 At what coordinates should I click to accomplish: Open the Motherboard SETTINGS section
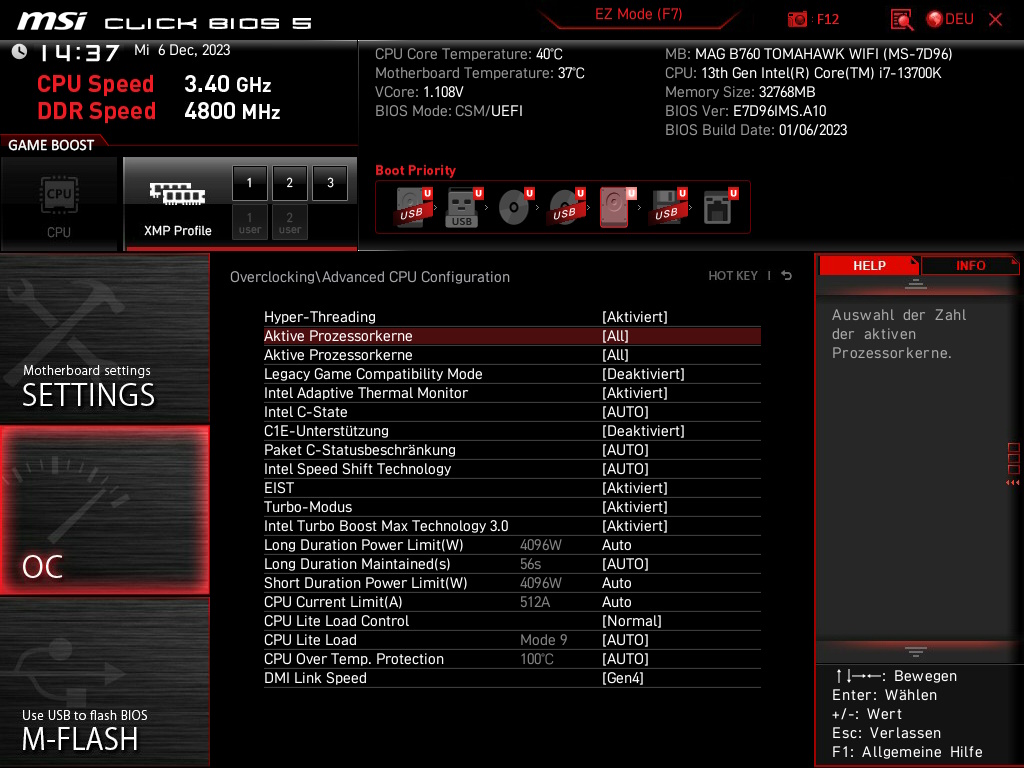click(104, 338)
